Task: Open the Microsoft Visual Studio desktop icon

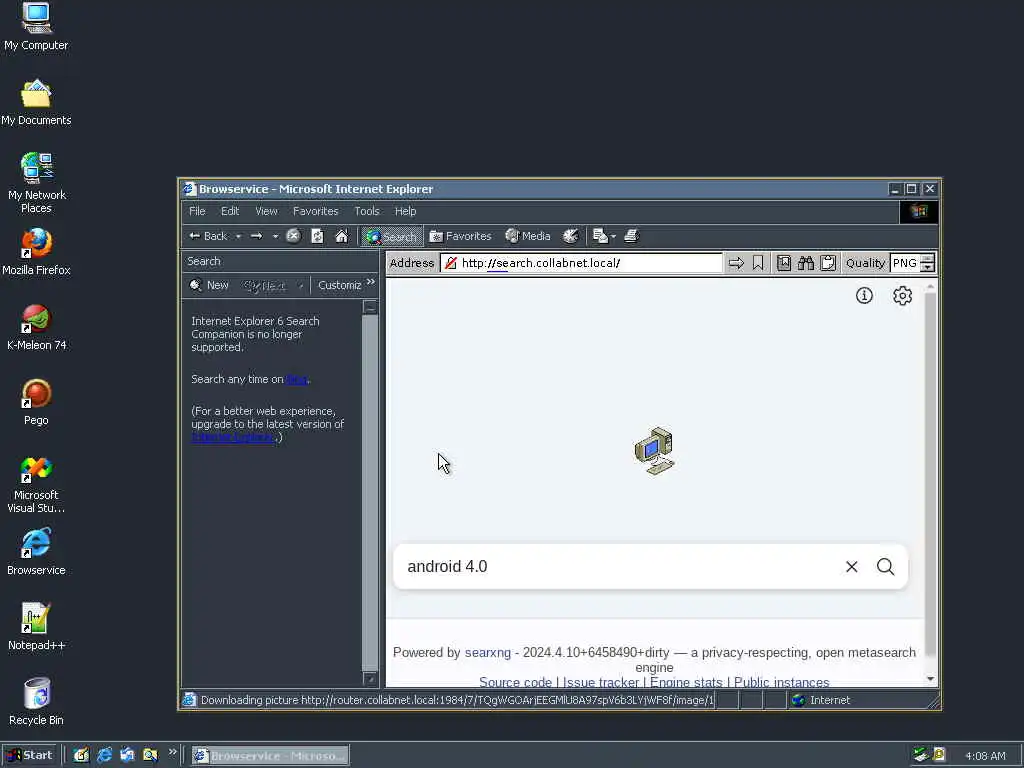Action: (37, 484)
